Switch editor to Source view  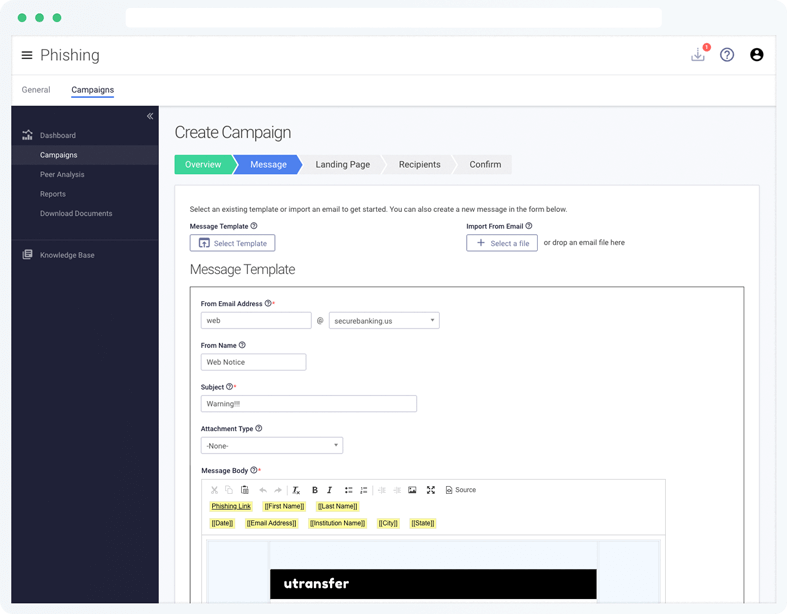461,490
